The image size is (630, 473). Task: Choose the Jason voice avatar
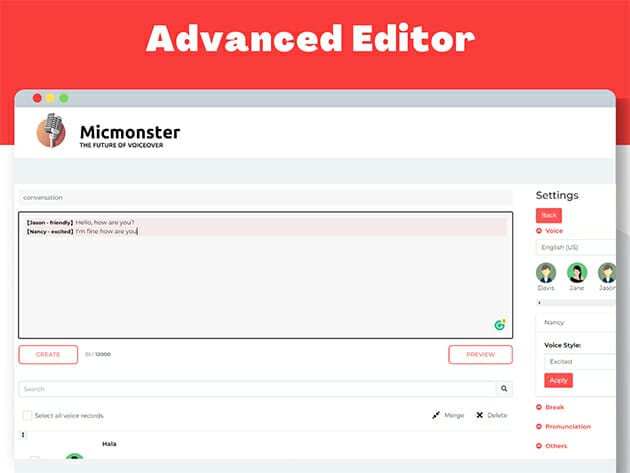[606, 273]
